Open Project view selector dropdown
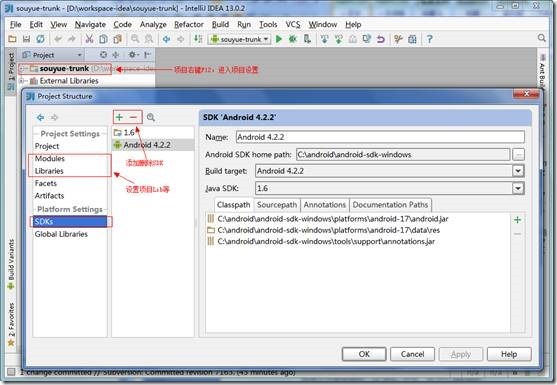Image resolution: width=557 pixels, height=385 pixels. point(52,55)
